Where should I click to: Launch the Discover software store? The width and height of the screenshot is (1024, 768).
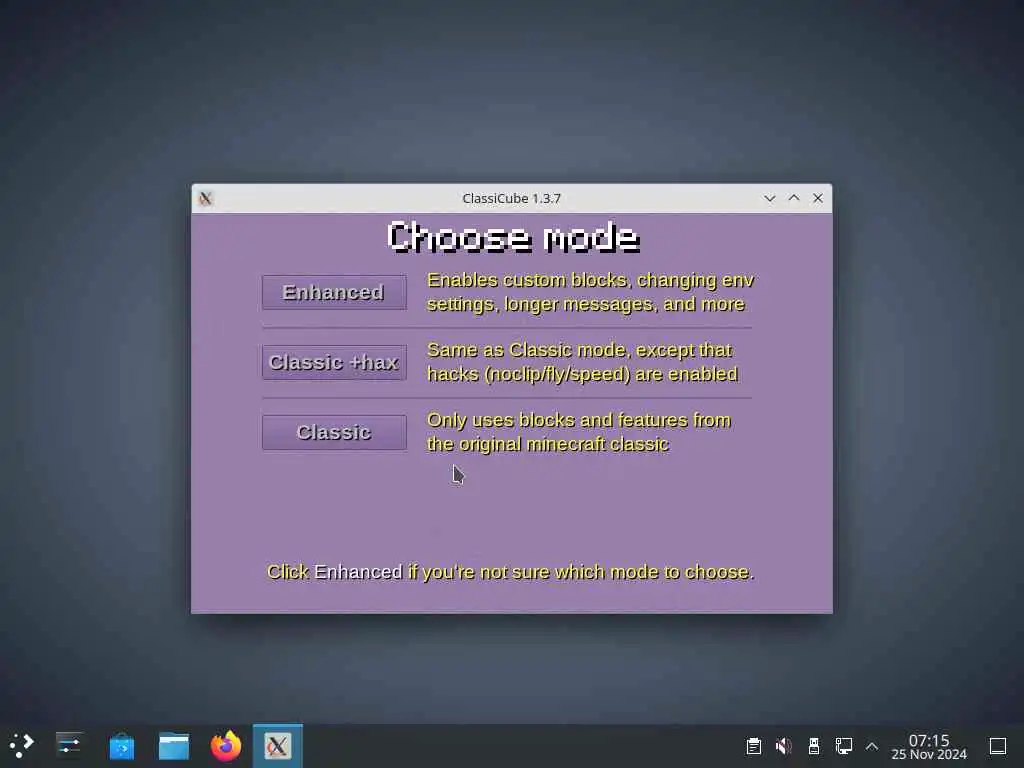click(x=121, y=746)
